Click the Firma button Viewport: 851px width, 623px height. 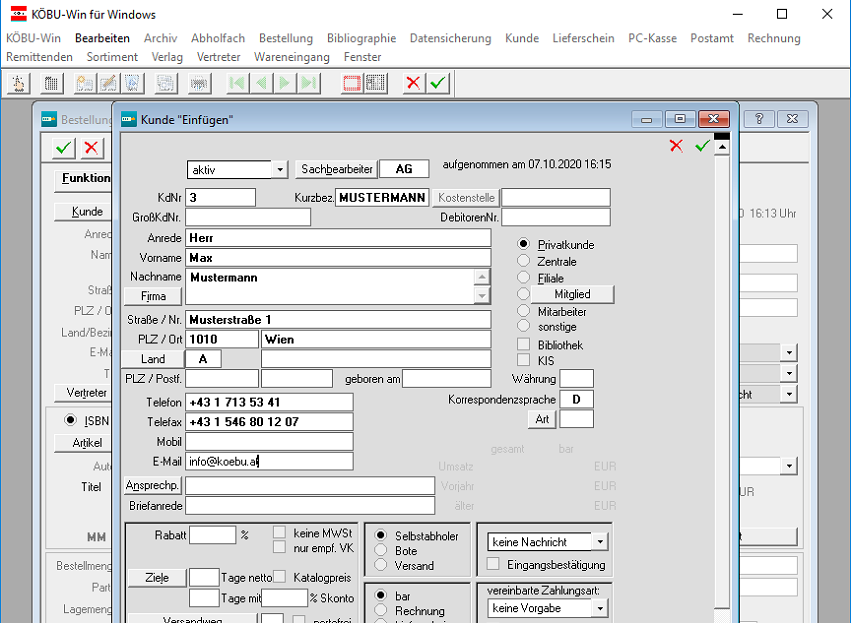153,296
